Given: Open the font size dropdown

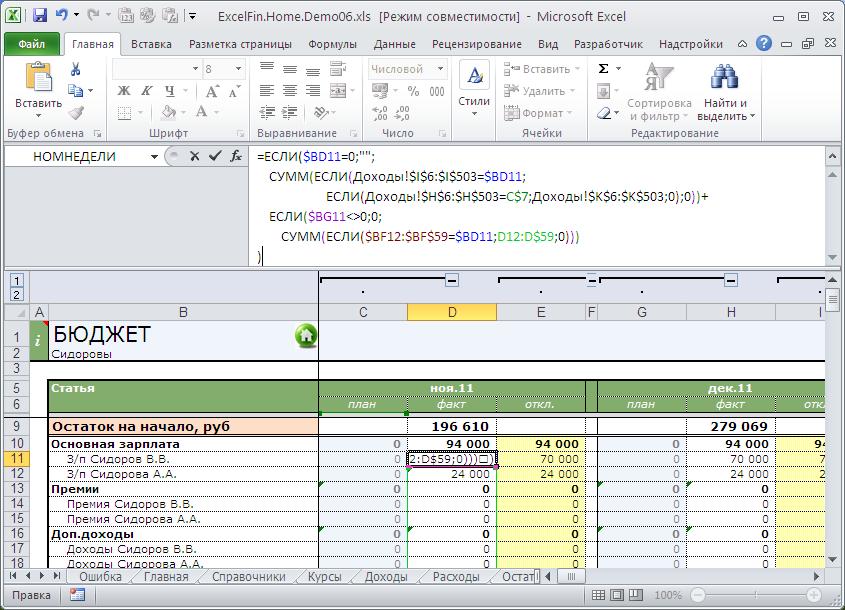Looking at the screenshot, I should pyautogui.click(x=238, y=68).
